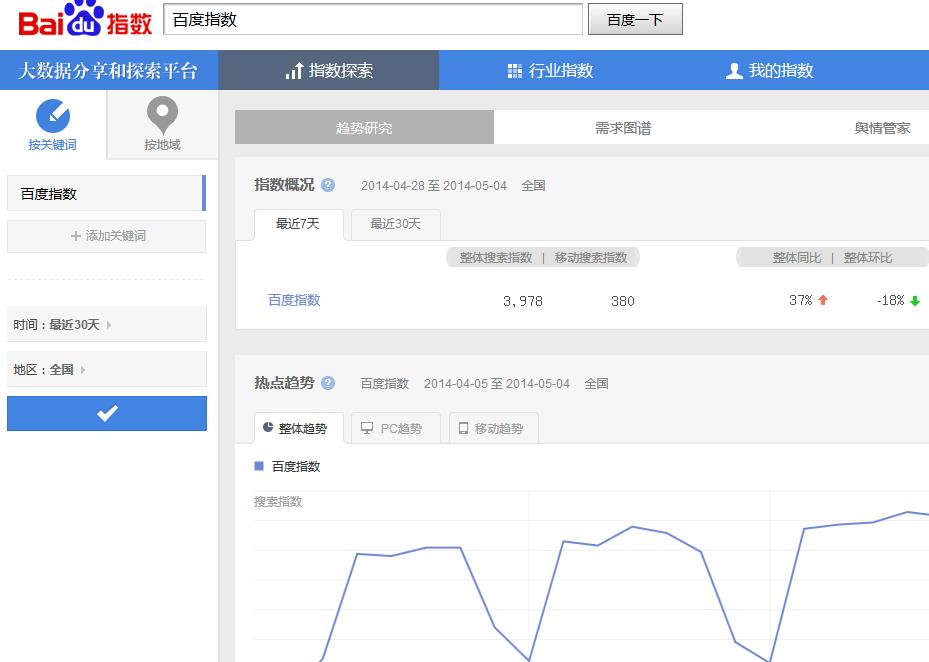Select the 按关键词 keyword search icon
The height and width of the screenshot is (662, 929).
pos(51,116)
